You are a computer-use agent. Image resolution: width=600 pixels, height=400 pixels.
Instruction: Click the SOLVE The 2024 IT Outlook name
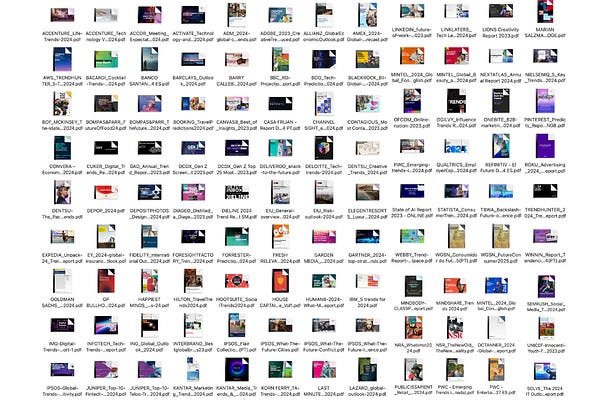(545, 391)
